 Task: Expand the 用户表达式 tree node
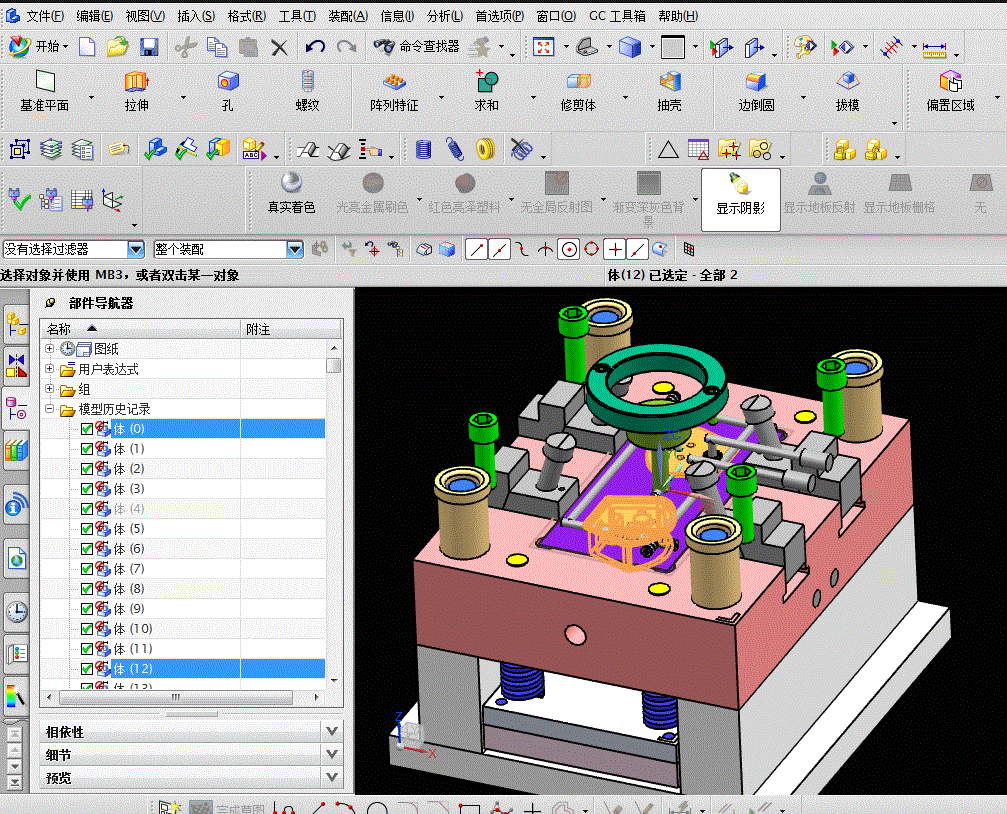[49, 369]
